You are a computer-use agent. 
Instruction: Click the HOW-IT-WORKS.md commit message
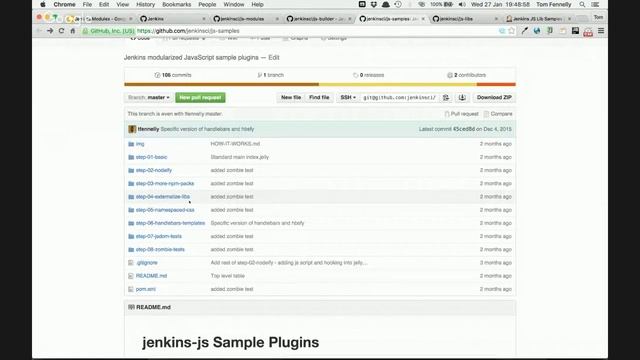pyautogui.click(x=235, y=144)
